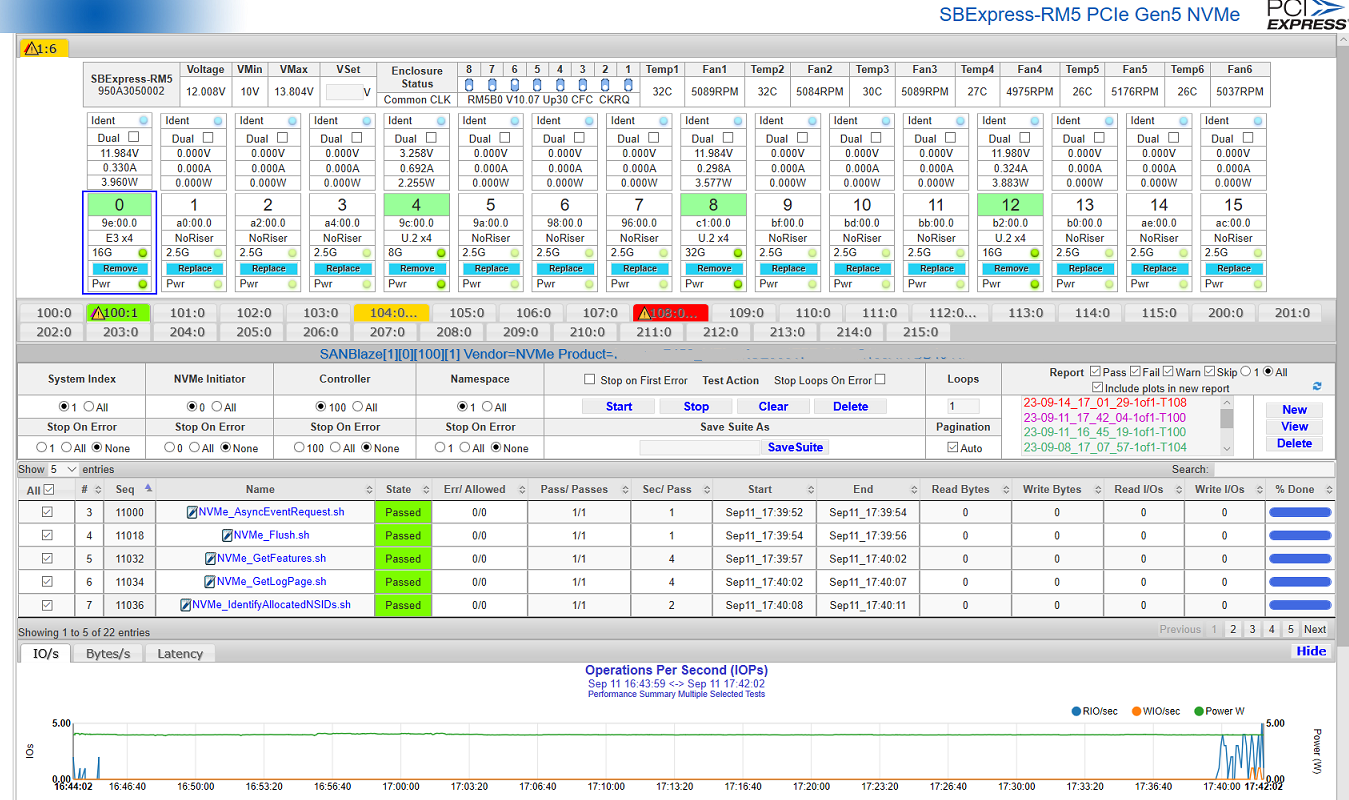1349x800 pixels.
Task: Click enclosure status indicator number 1
Action: (627, 84)
